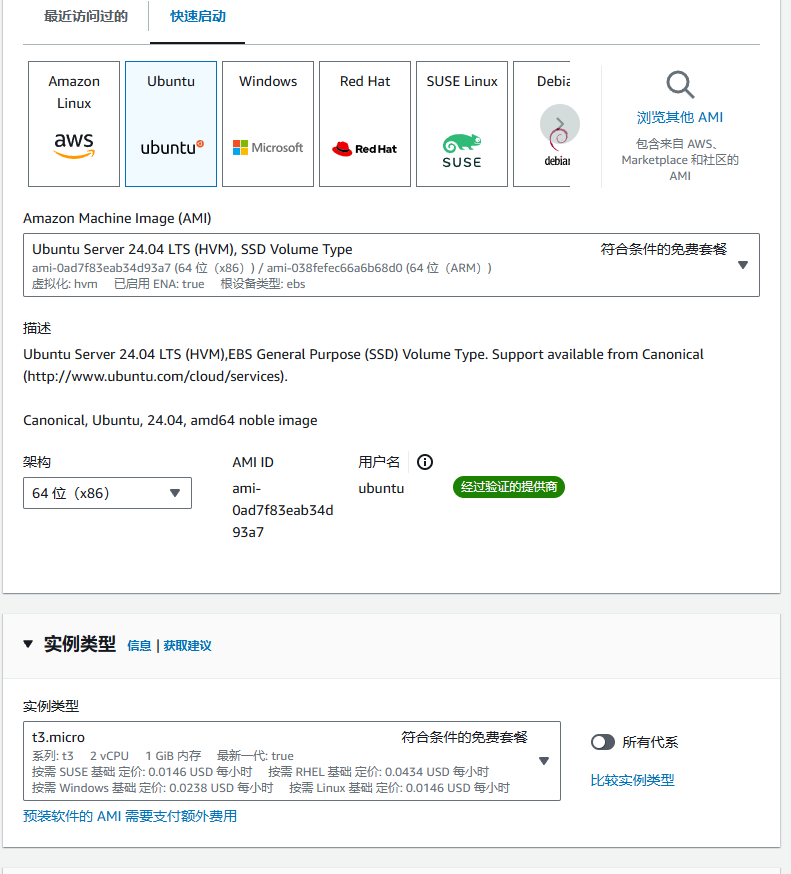Open the 架构 64 位 (x86) dropdown
The image size is (791, 874).
[107, 493]
